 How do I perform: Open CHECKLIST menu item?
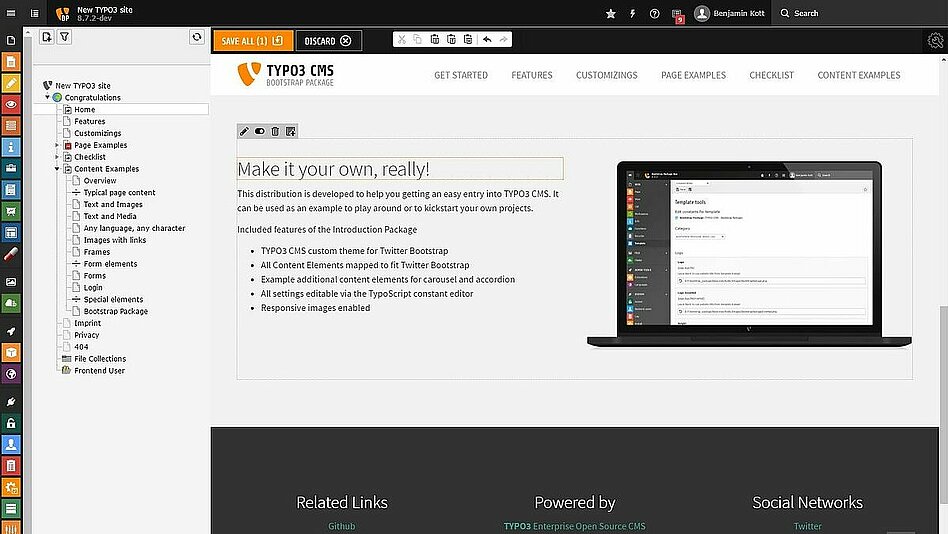click(771, 75)
